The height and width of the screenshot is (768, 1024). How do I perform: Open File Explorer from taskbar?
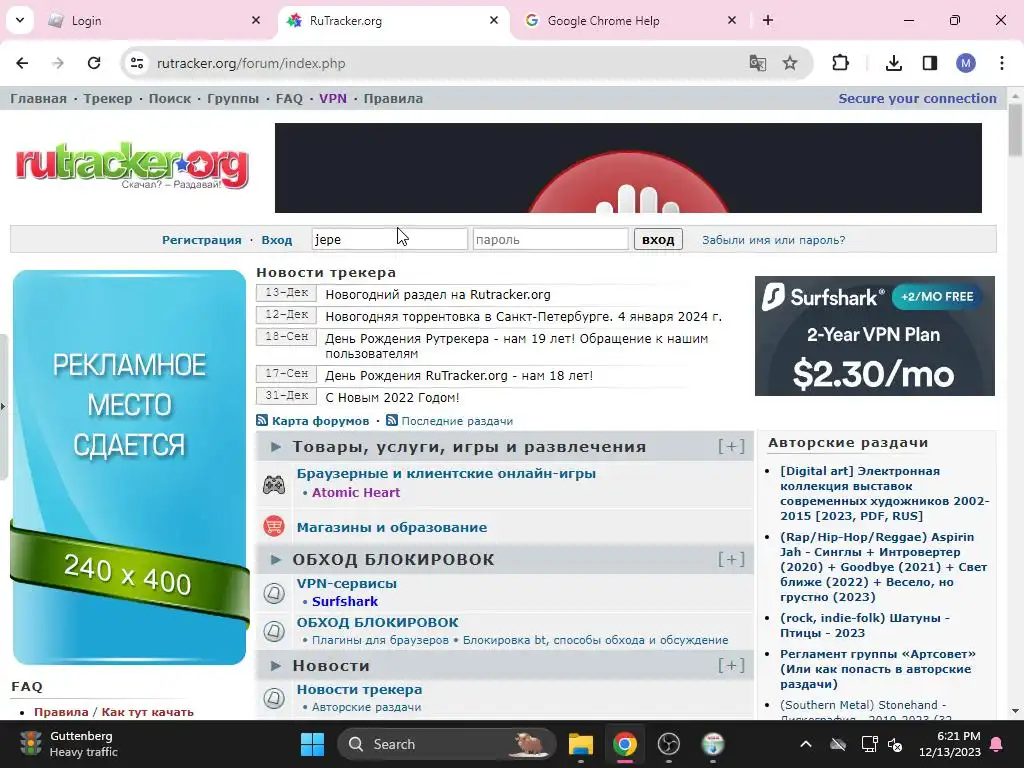(581, 744)
